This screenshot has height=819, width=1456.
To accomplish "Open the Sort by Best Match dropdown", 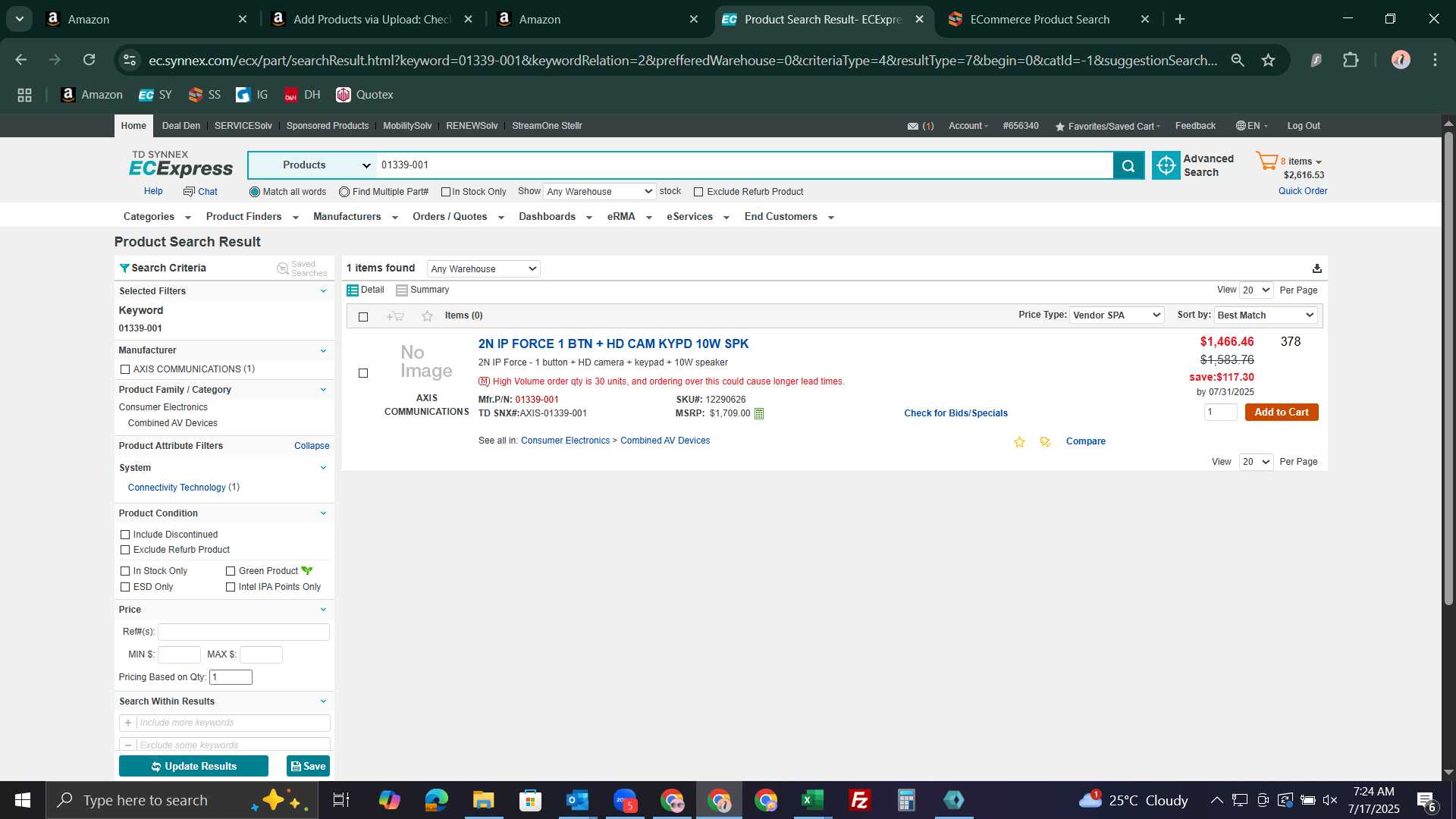I will 1266,315.
